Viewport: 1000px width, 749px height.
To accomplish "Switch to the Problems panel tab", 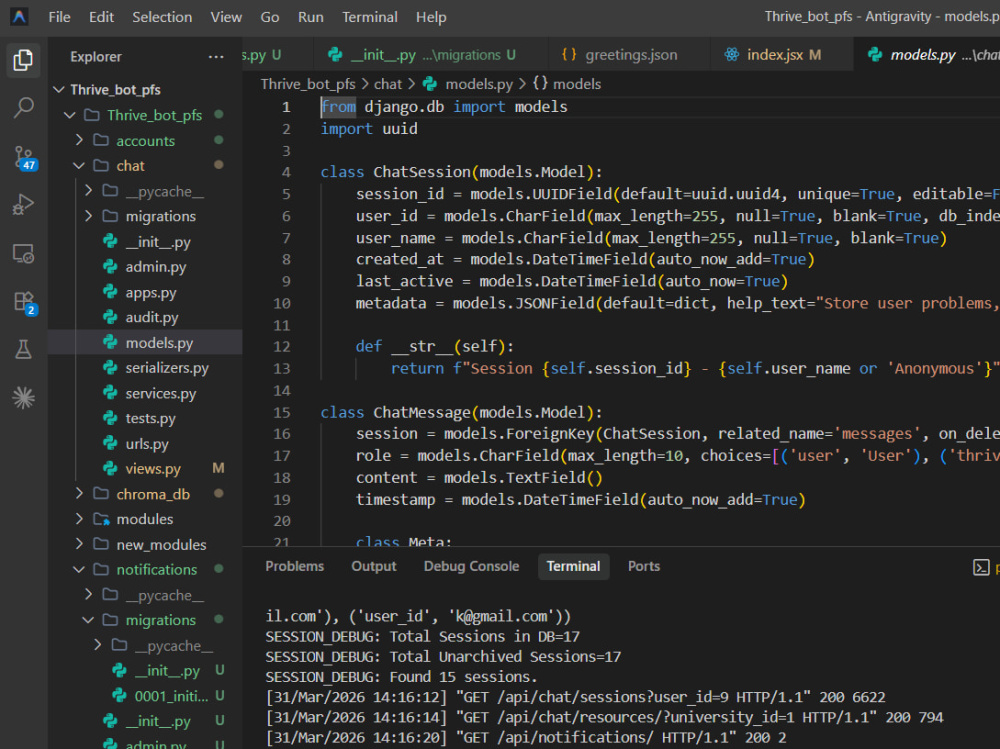I will 295,567.
